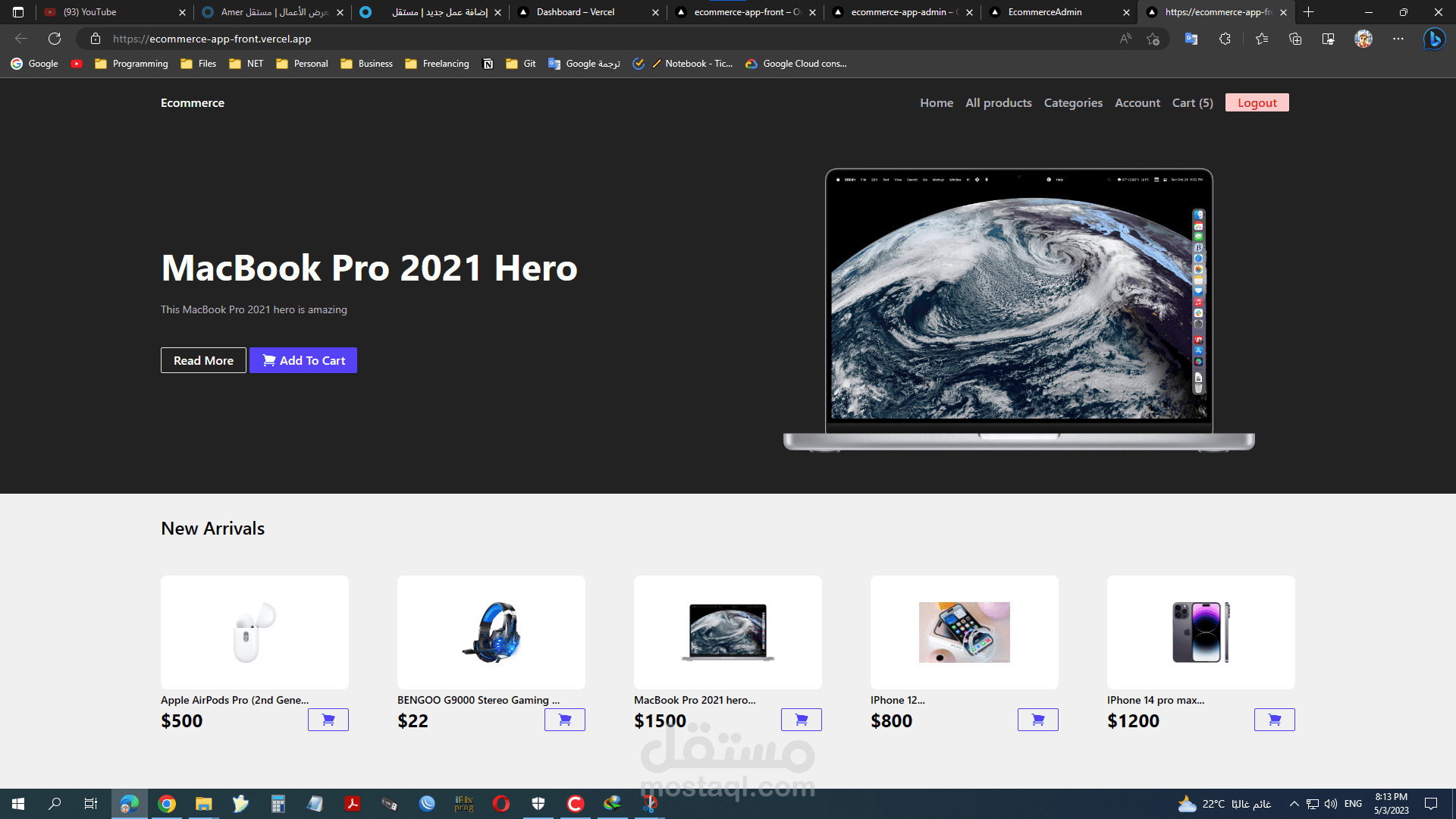Open All products navigation link
The width and height of the screenshot is (1456, 819).
pos(998,103)
